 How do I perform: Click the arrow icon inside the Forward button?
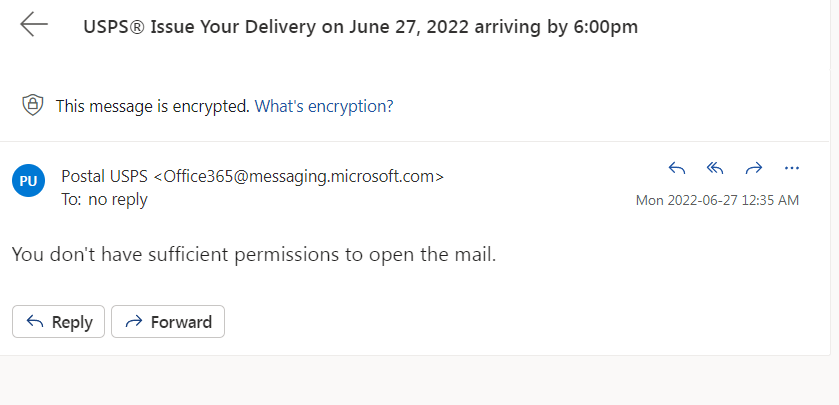pyautogui.click(x=134, y=322)
